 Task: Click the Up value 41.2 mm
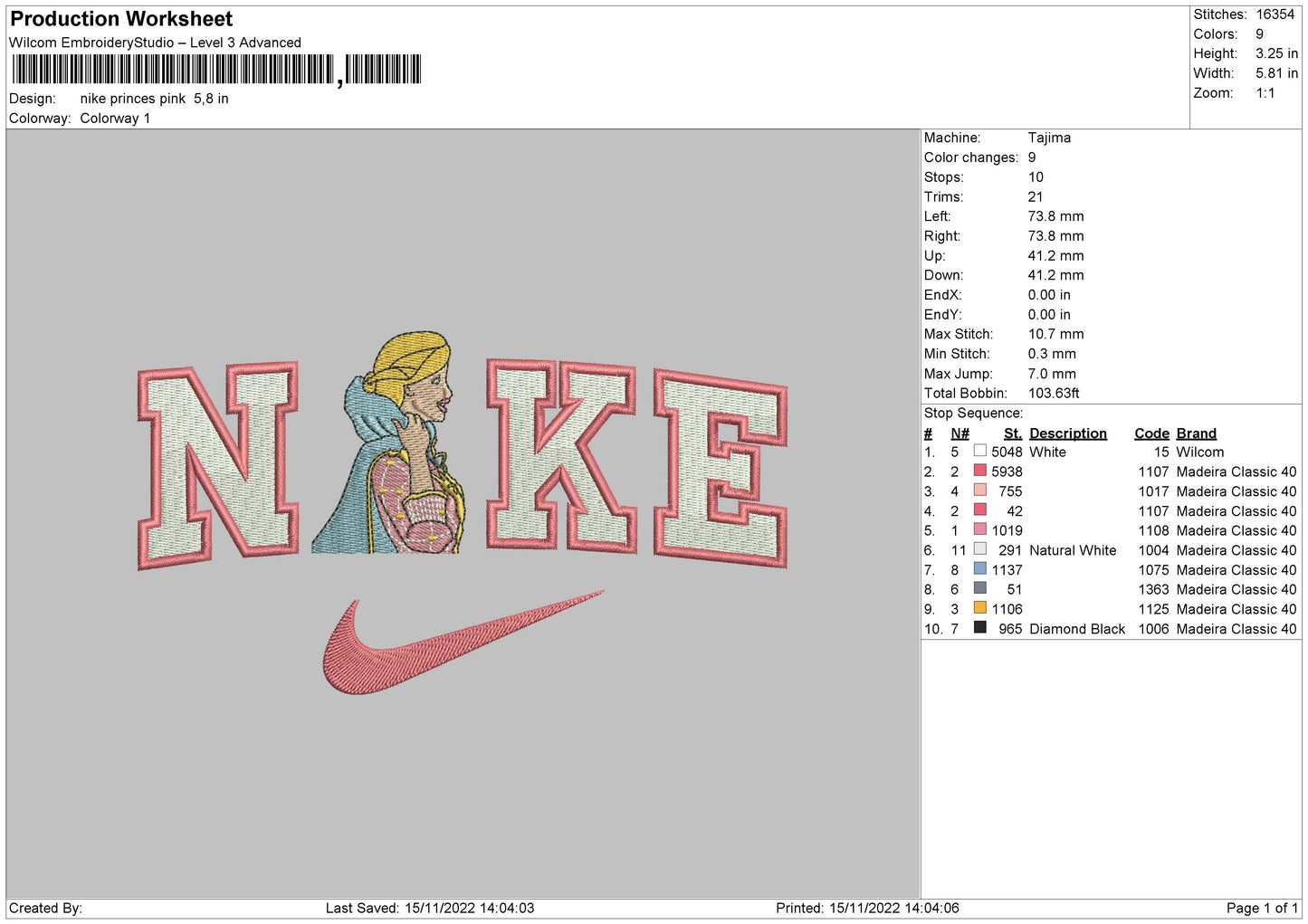[x=1055, y=256]
